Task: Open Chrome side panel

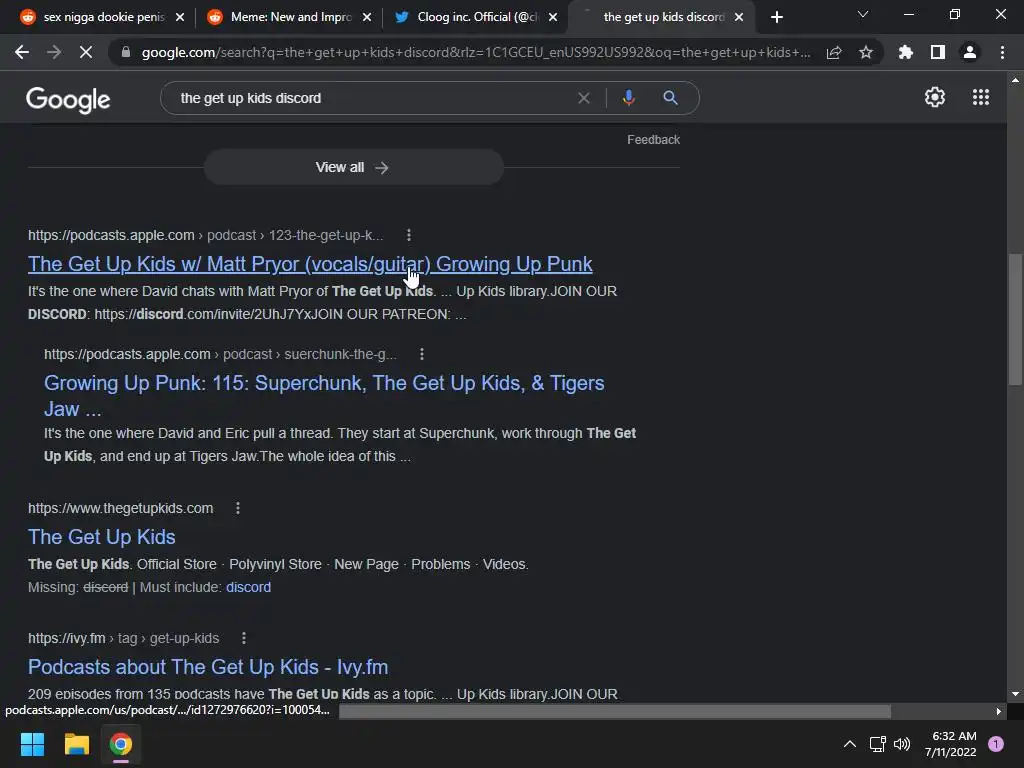Action: coord(938,52)
